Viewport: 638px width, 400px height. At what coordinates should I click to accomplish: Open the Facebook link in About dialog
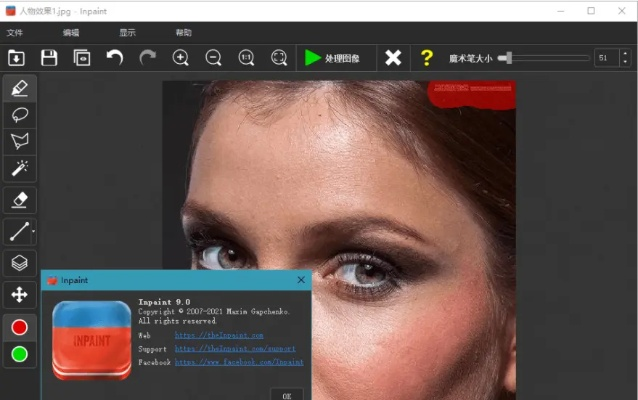pos(239,363)
